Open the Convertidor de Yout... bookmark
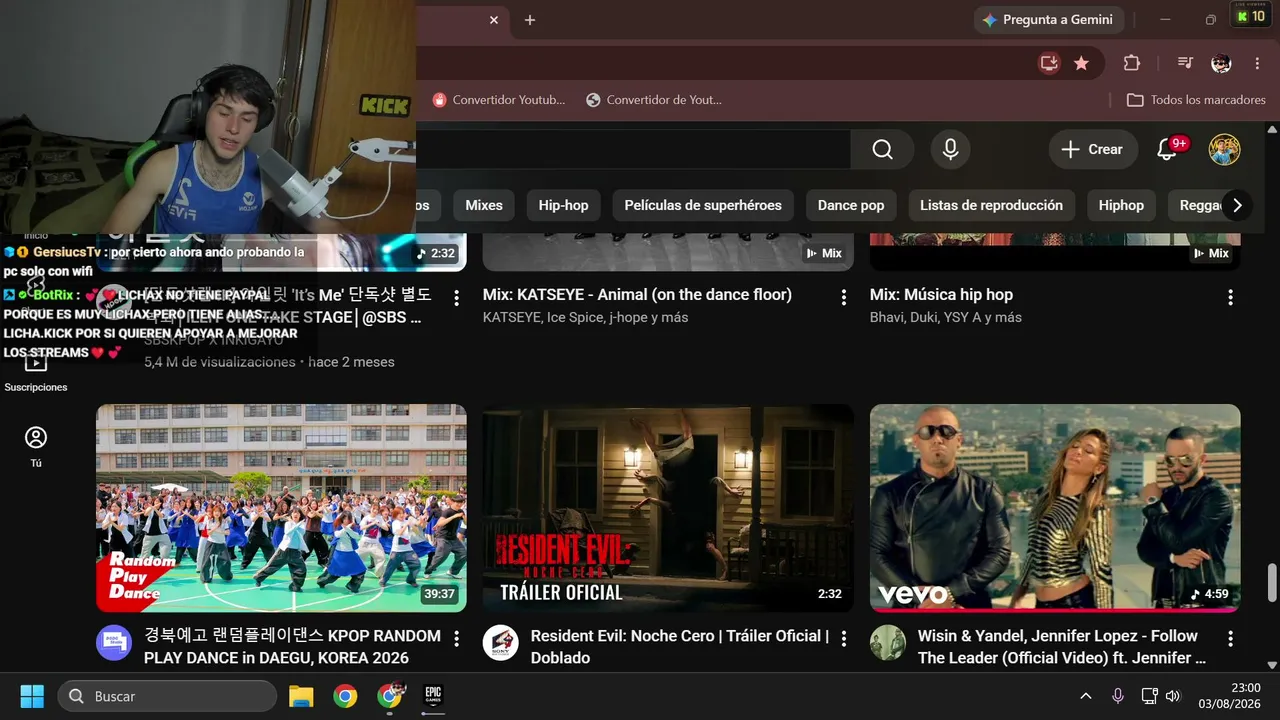 (x=654, y=100)
